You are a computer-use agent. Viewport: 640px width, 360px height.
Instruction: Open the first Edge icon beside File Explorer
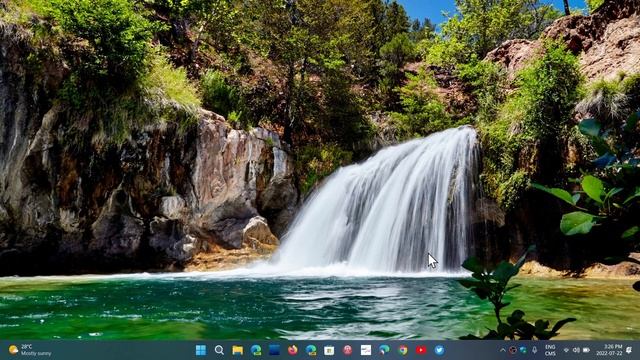tap(256, 350)
